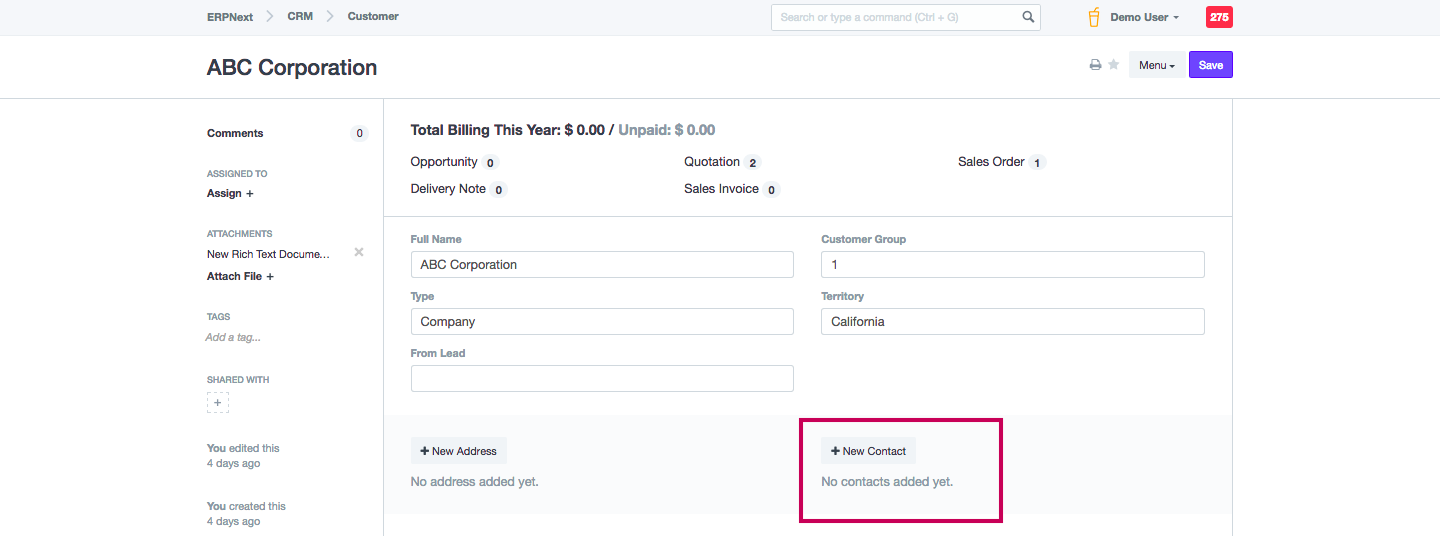
Task: Open the Type field showing Company
Action: point(602,322)
